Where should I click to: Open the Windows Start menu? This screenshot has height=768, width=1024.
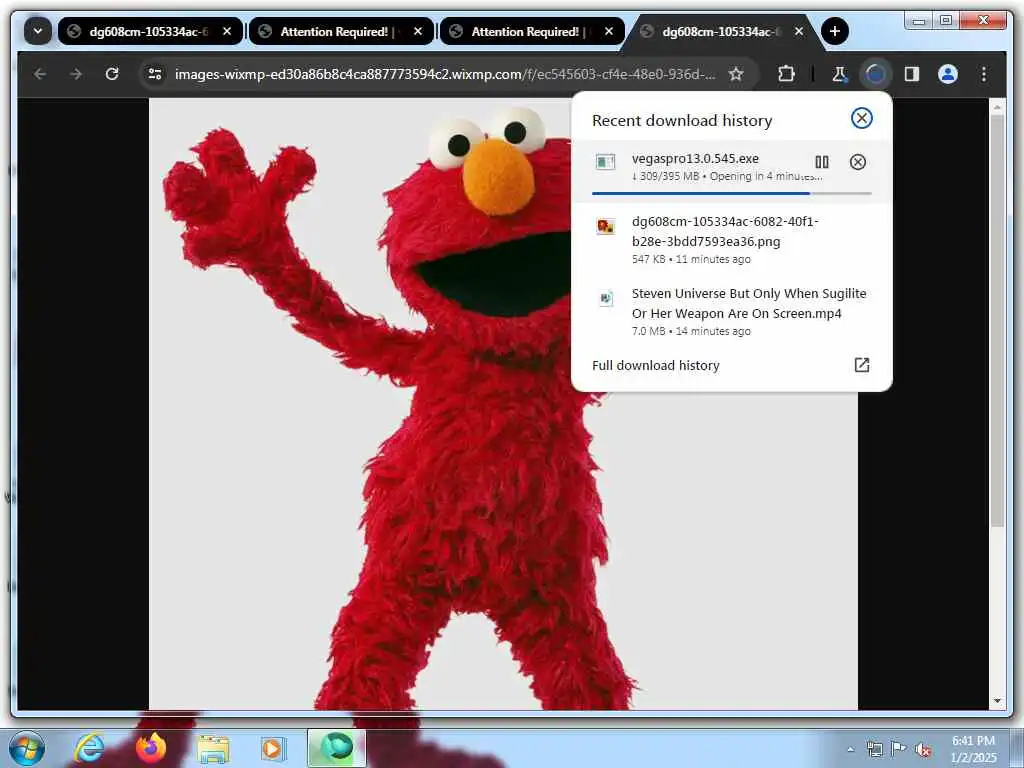click(27, 748)
